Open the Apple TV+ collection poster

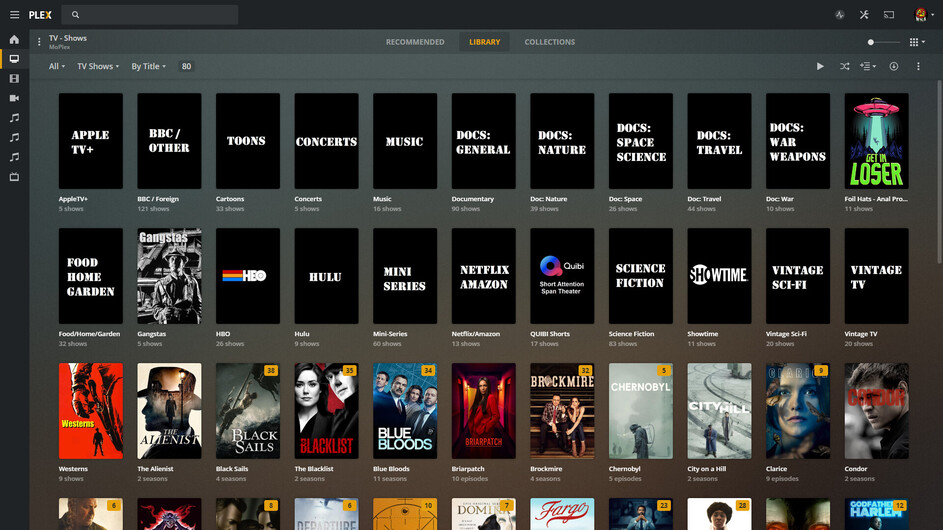[91, 141]
